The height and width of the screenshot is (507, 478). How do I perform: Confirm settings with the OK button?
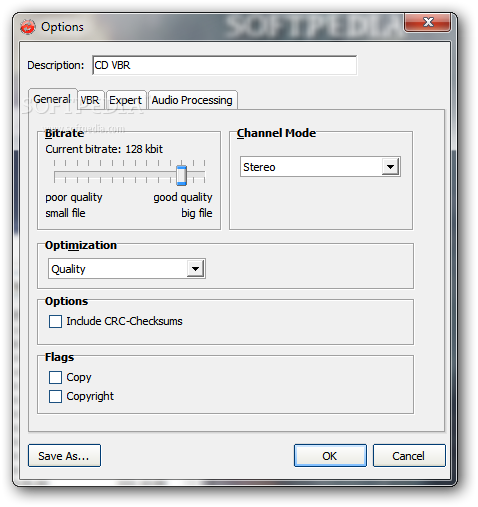tap(330, 455)
